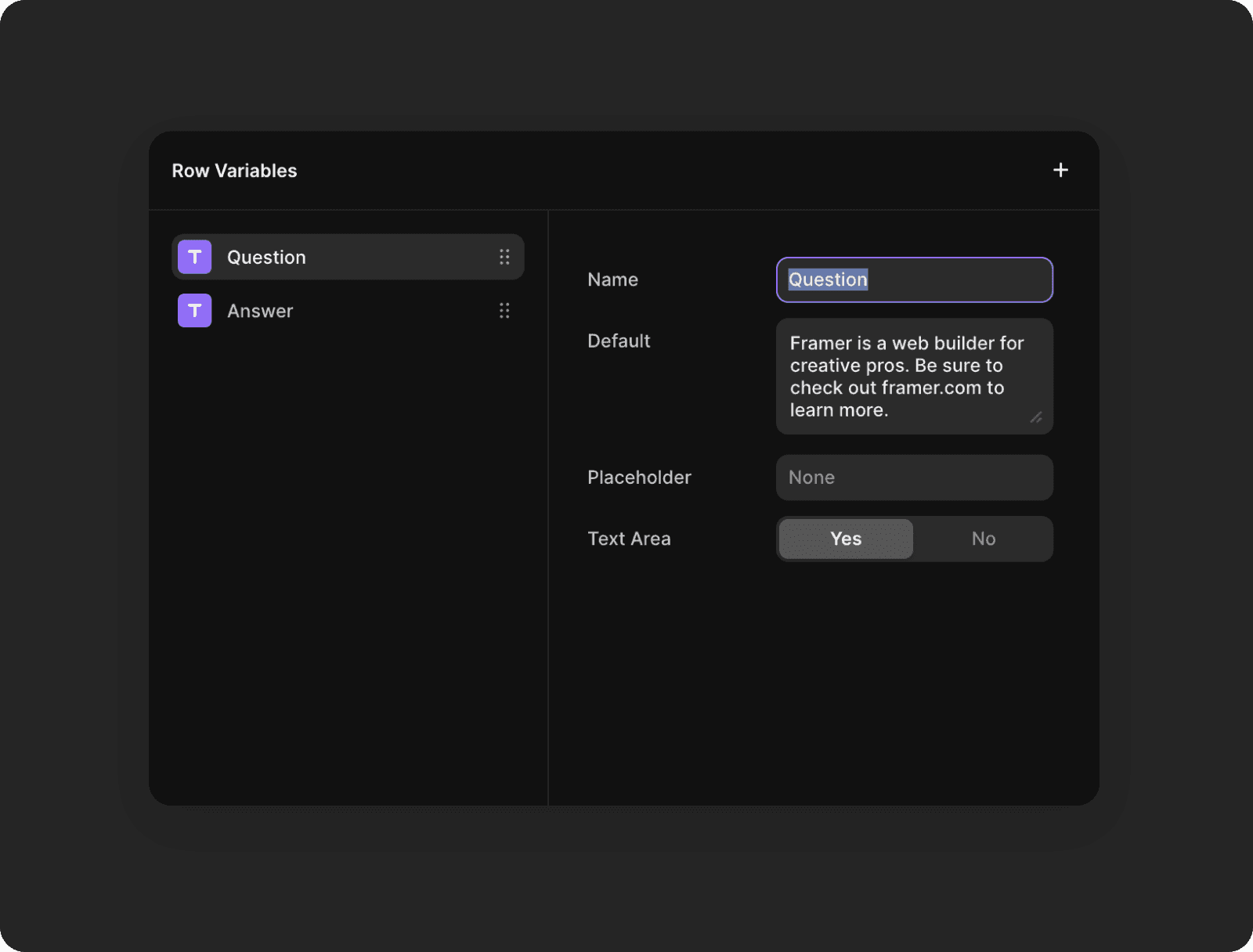Click the word framer.com in Default text
Image resolution: width=1253 pixels, height=952 pixels.
[x=930, y=388]
